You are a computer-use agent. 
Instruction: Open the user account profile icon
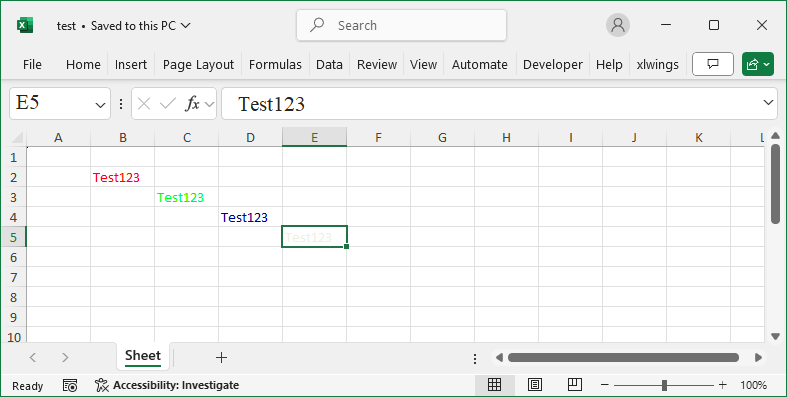tap(618, 25)
